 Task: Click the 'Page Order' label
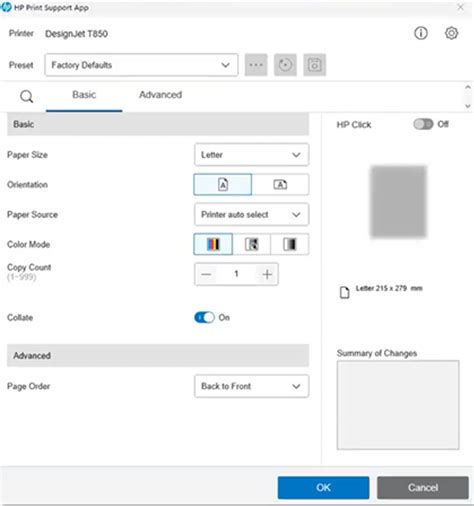click(28, 386)
